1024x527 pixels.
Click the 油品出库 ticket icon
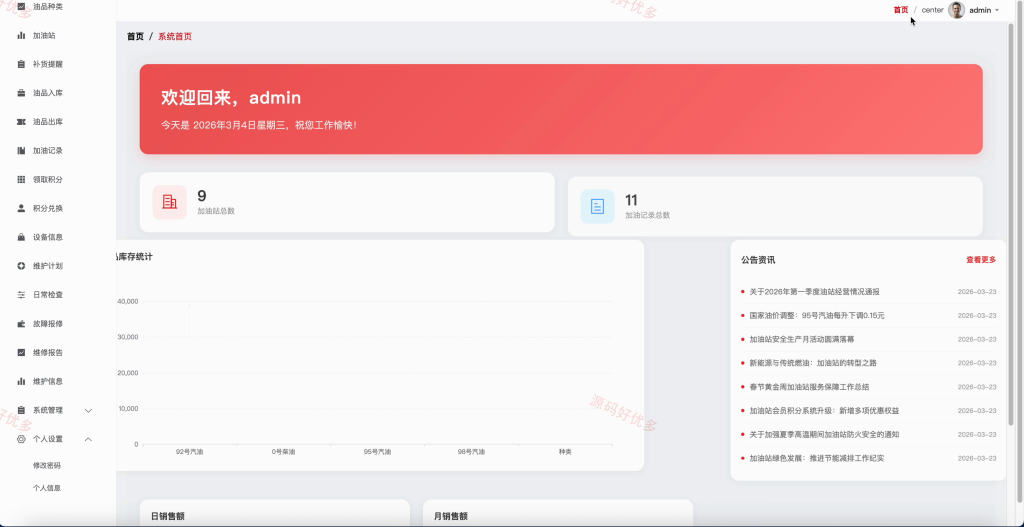click(x=21, y=121)
